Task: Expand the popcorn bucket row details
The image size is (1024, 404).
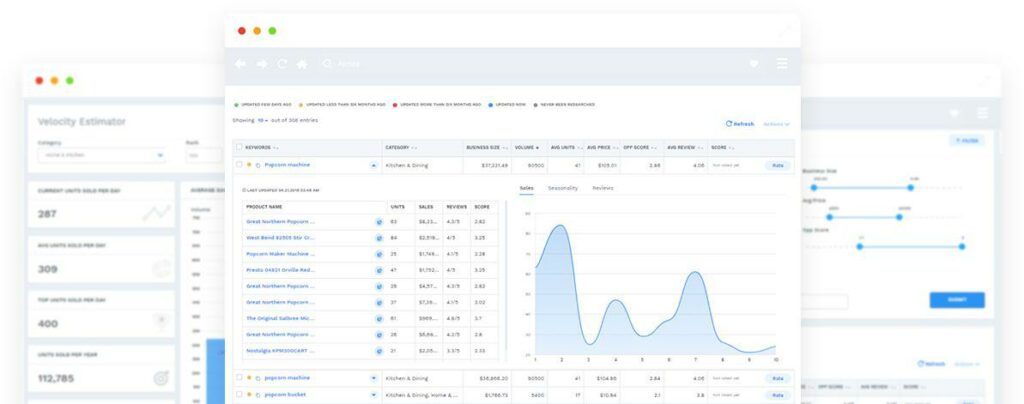Action: click(x=374, y=395)
